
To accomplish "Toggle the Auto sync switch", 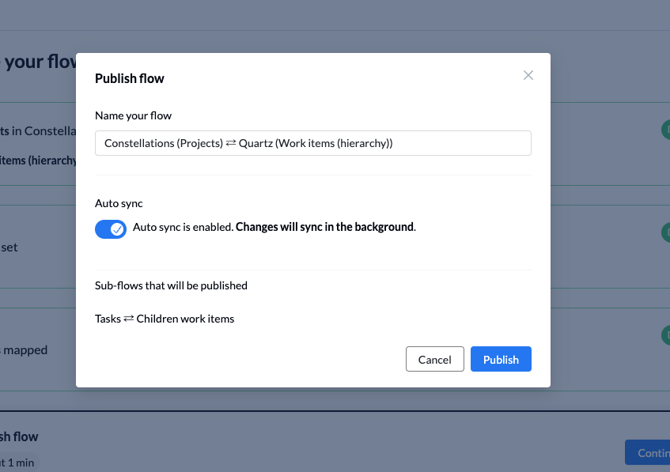I will click(x=110, y=229).
